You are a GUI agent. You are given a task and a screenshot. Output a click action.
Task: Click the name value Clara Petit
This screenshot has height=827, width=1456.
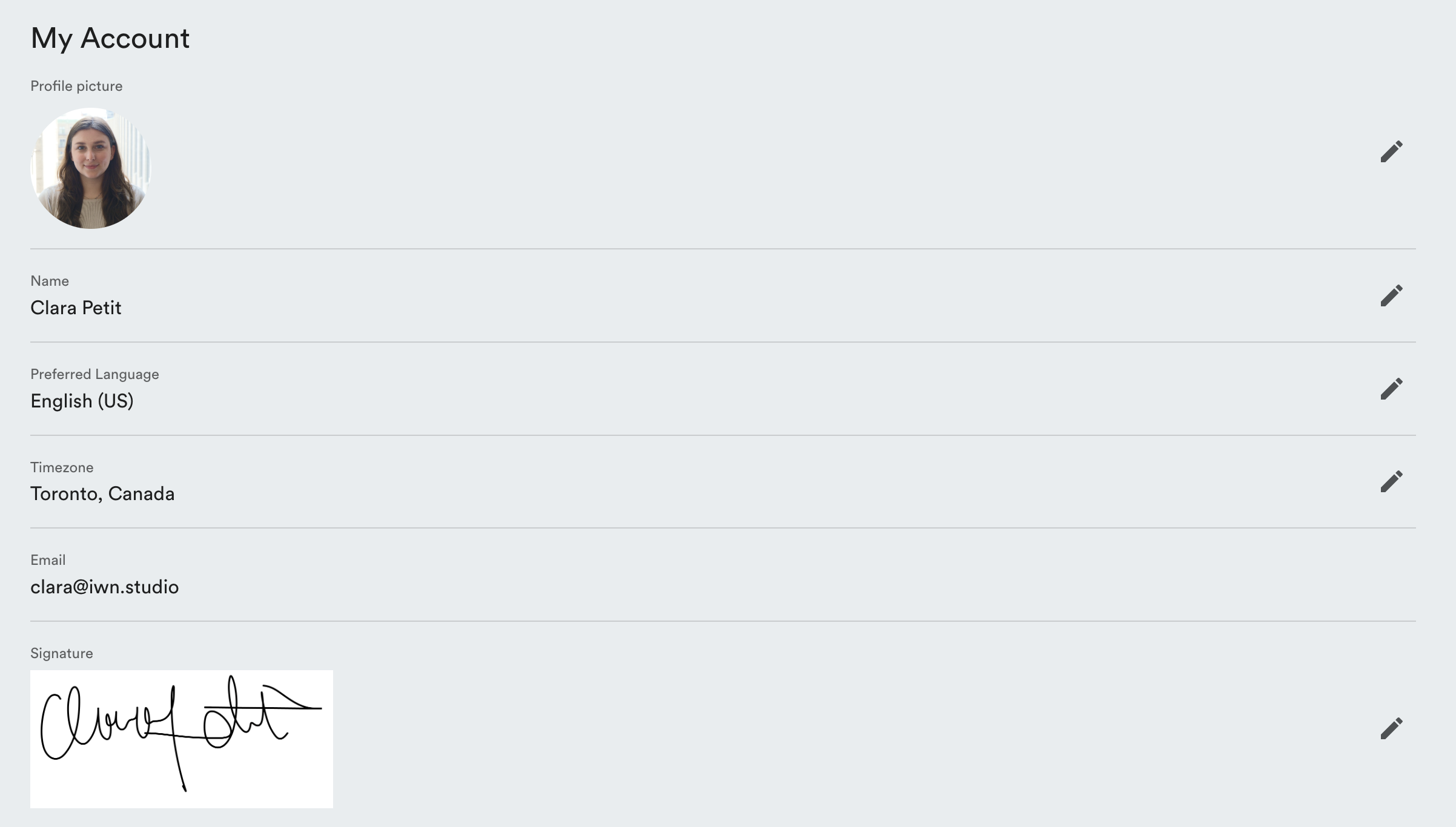[76, 308]
